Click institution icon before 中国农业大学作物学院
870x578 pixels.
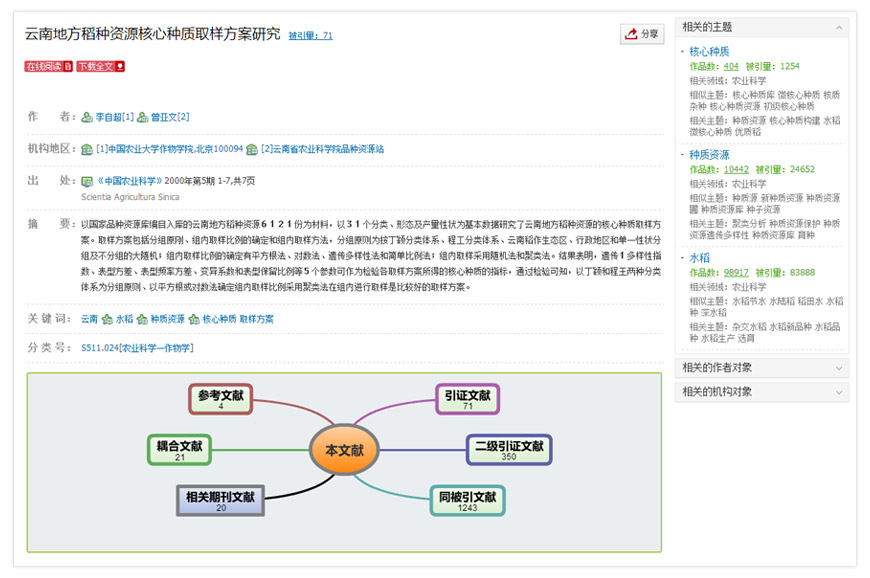(x=87, y=149)
